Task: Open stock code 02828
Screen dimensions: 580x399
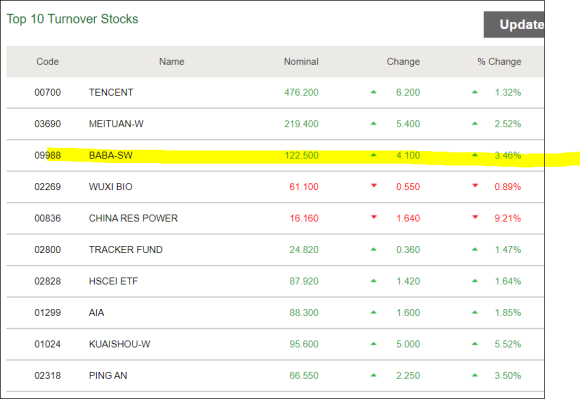Action: coord(47,281)
